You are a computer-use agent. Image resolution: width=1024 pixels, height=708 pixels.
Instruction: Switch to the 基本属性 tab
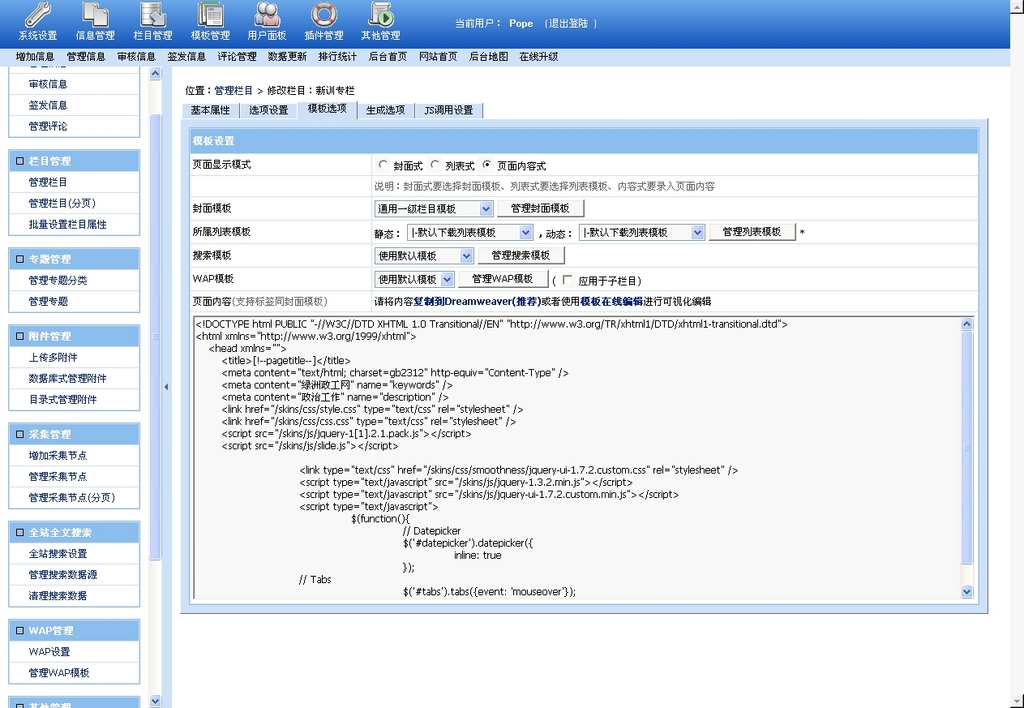(210, 110)
